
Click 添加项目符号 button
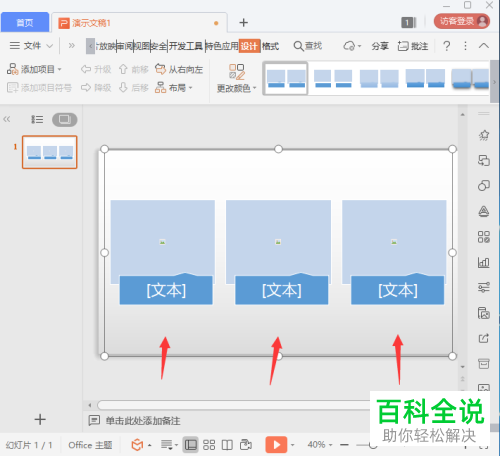pyautogui.click(x=39, y=88)
